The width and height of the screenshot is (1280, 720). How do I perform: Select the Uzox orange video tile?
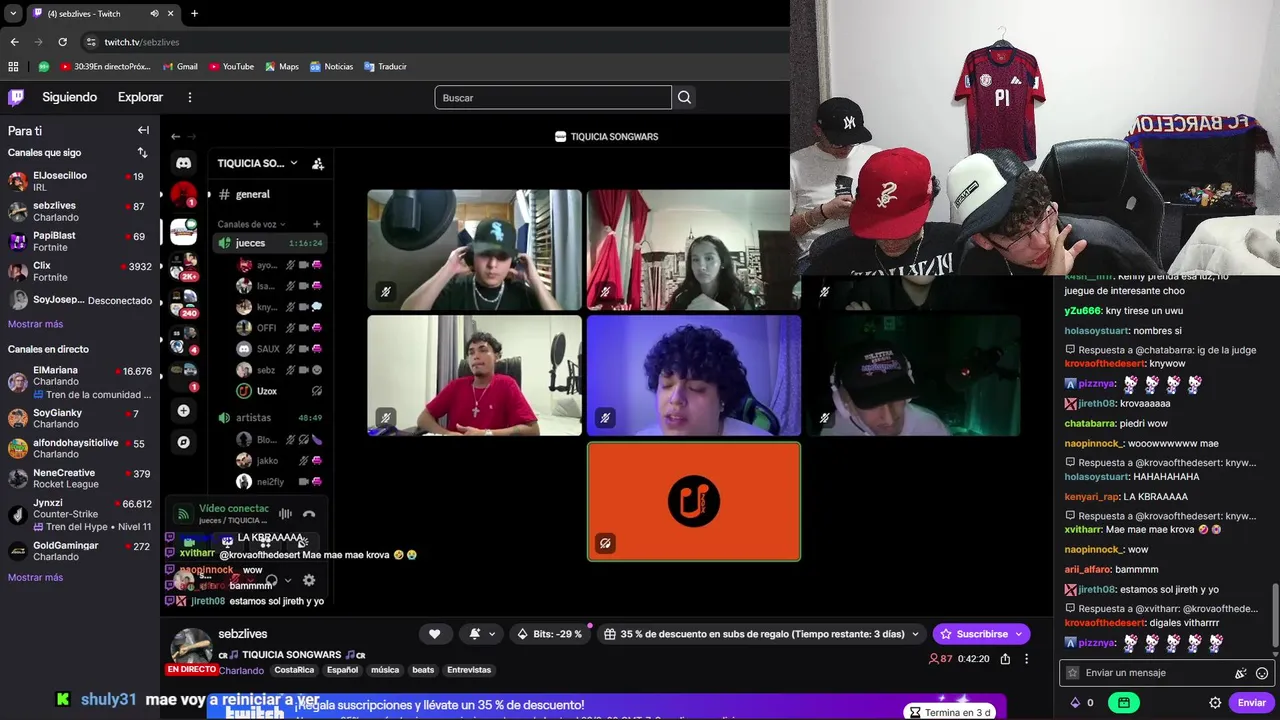(x=694, y=501)
